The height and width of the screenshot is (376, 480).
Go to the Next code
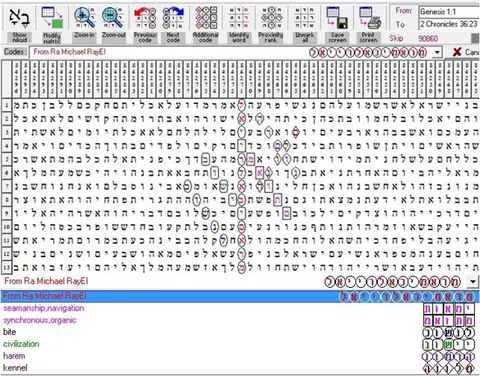[x=173, y=18]
